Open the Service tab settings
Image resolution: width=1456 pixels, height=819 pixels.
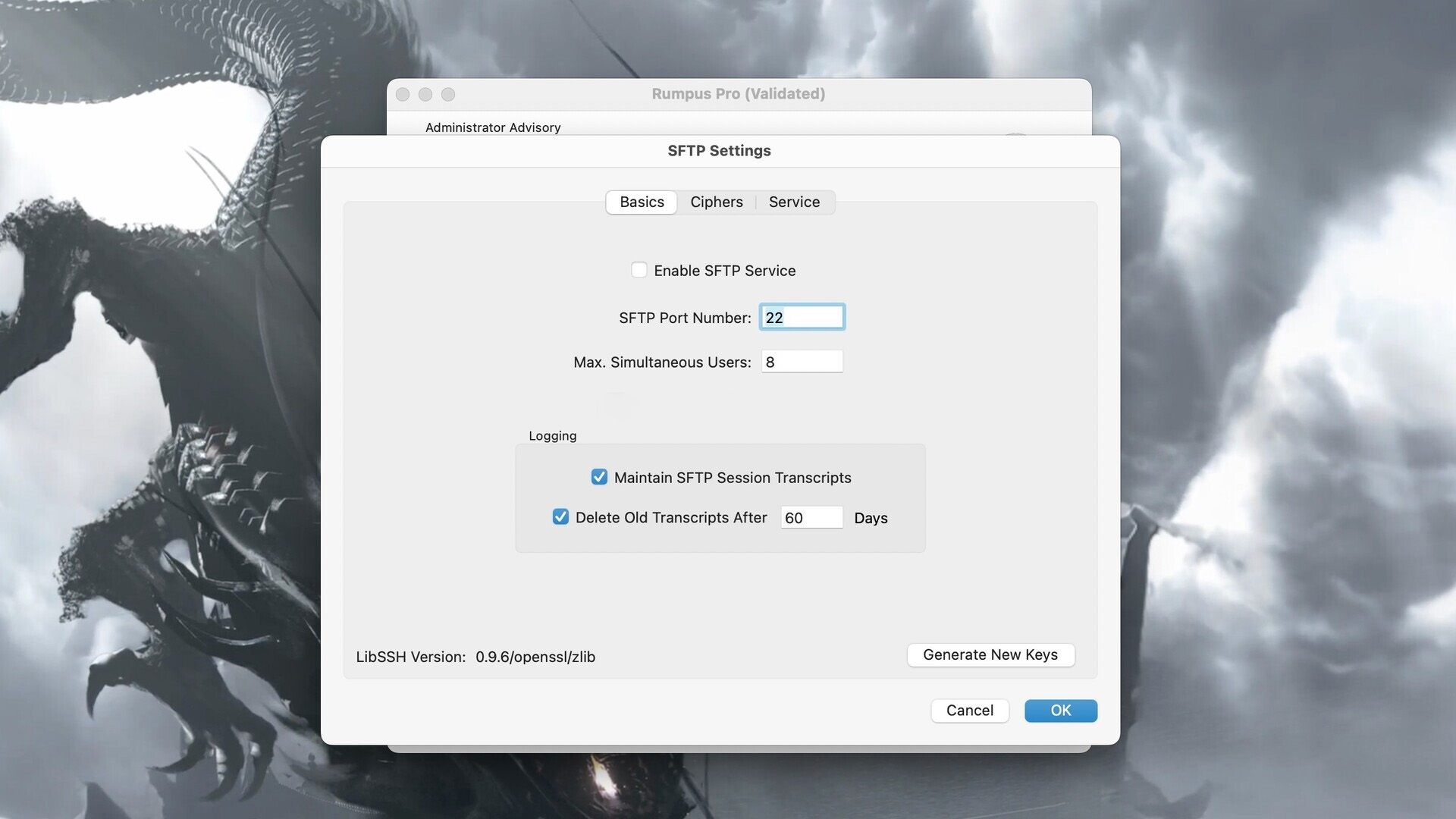[794, 202]
